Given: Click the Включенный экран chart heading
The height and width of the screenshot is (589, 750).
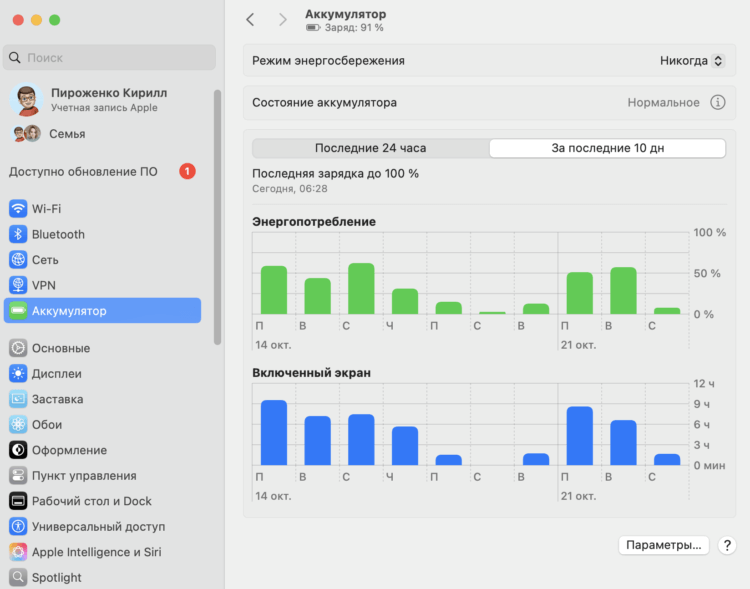Looking at the screenshot, I should tap(311, 373).
